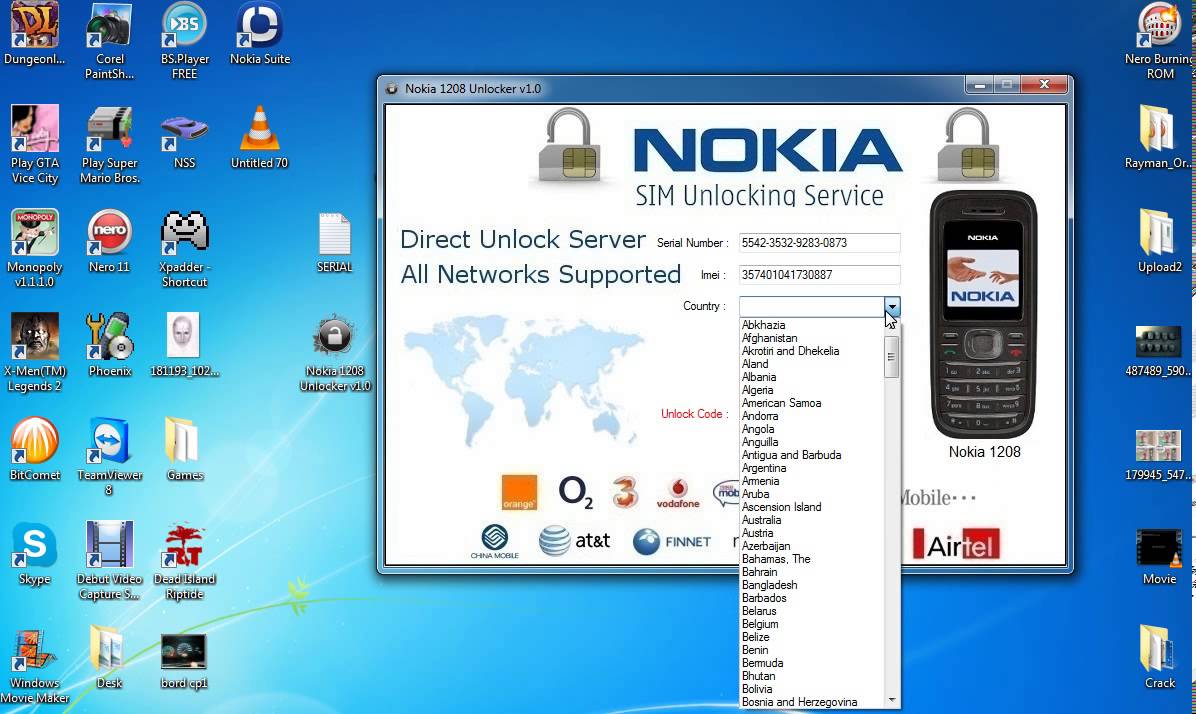Click the Serial Number input field
The image size is (1196, 714).
point(818,243)
